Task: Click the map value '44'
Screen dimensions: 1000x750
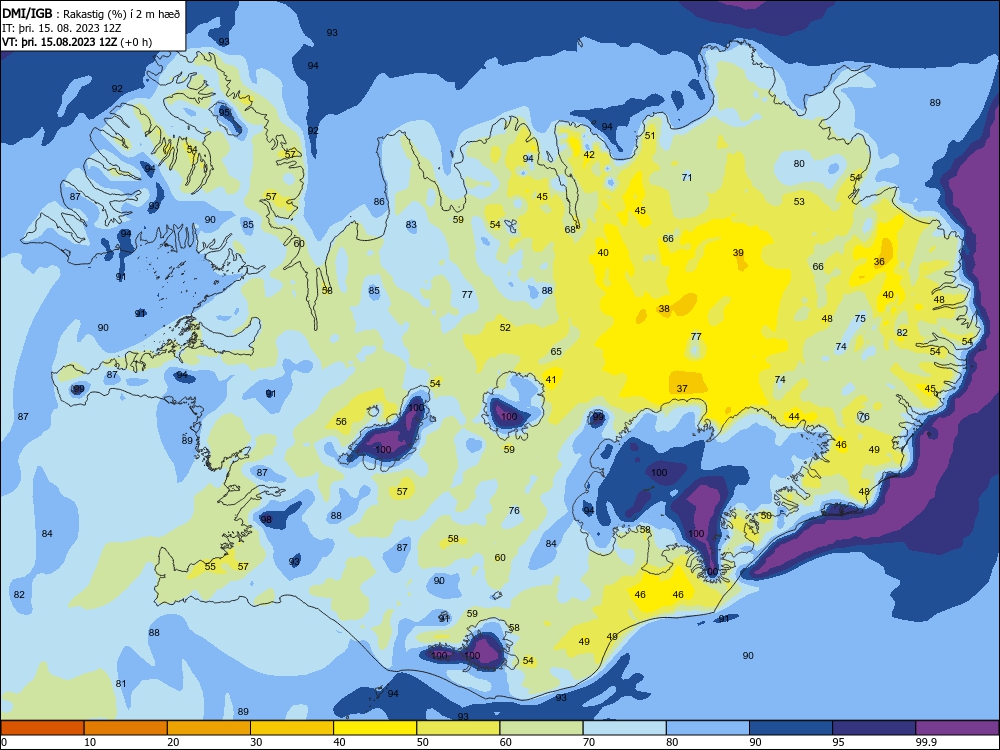Action: tap(794, 416)
